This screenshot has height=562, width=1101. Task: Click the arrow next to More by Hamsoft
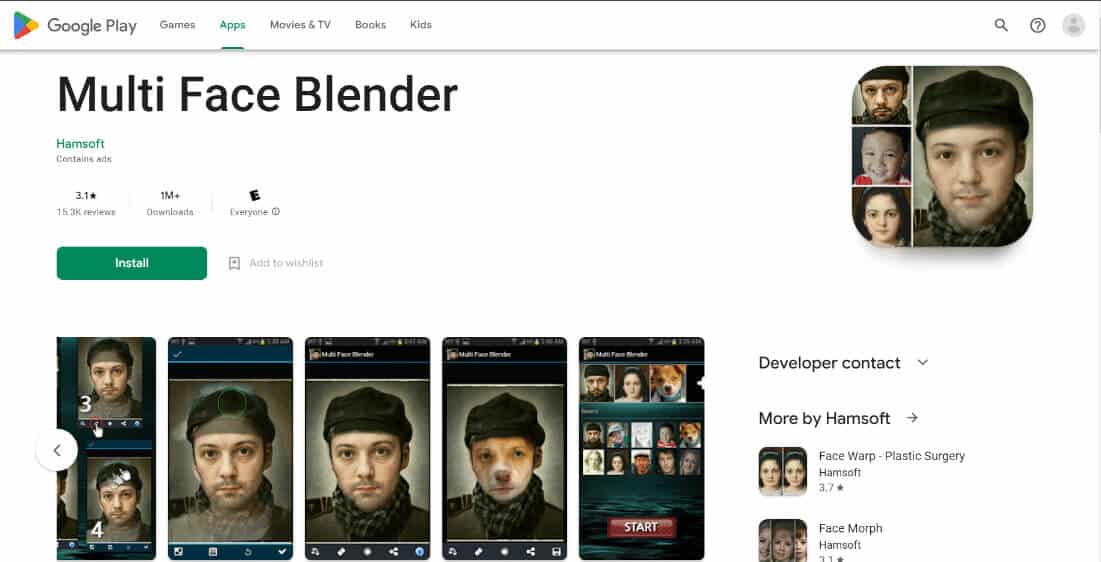tap(912, 418)
